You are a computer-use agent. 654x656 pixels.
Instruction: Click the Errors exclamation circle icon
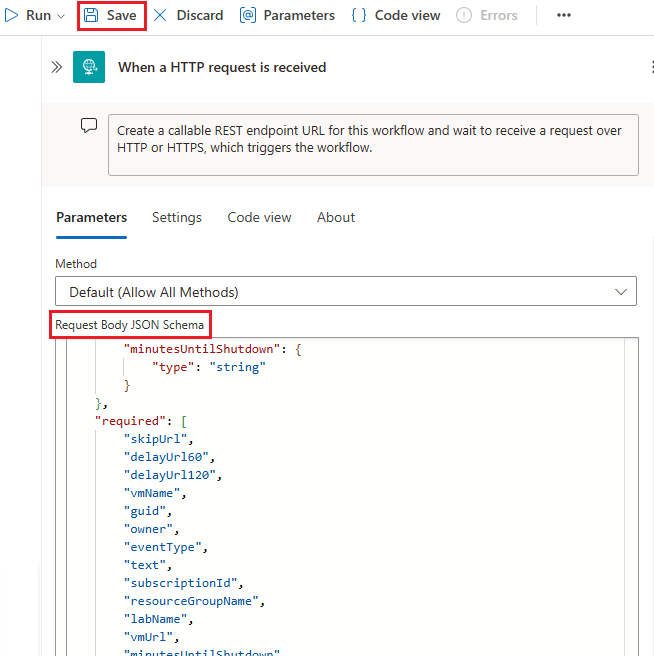tap(464, 15)
